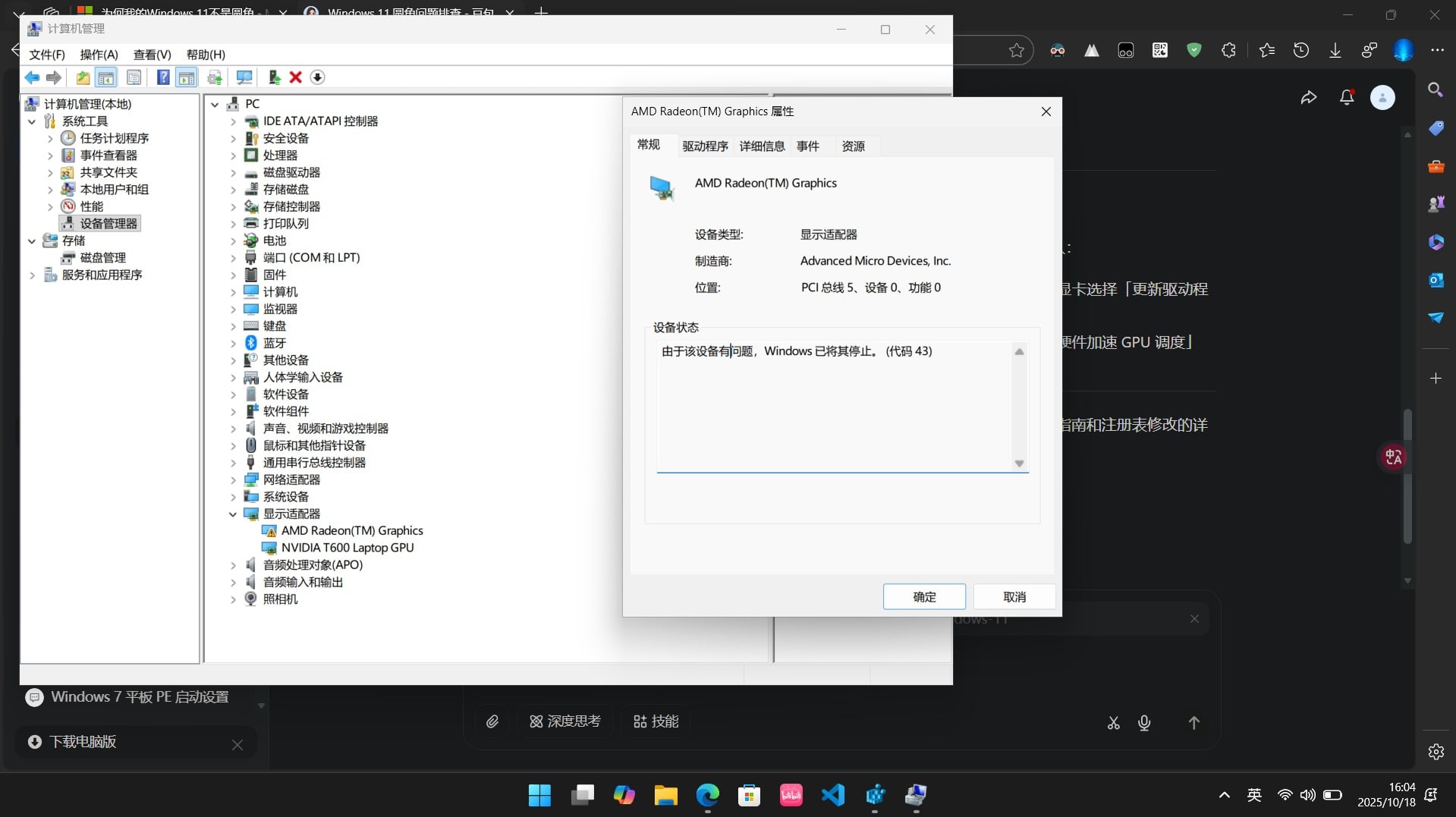Click the folder Up One Level toolbar icon
This screenshot has height=817, width=1456.
[x=83, y=77]
